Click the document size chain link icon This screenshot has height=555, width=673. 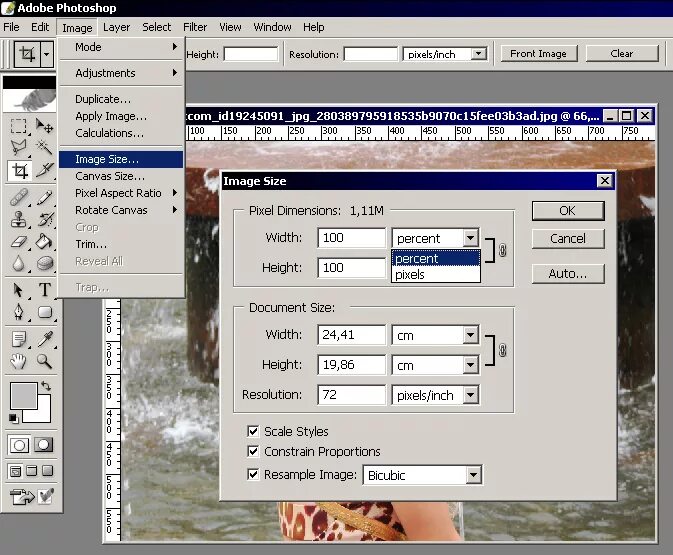[x=503, y=350]
